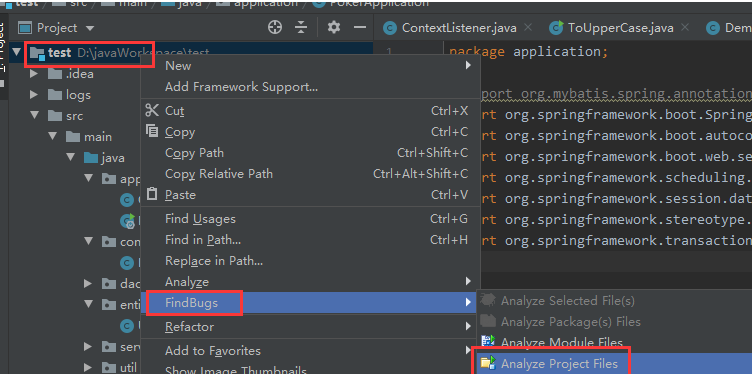Click the locate/scroll-from-source target icon
The width and height of the screenshot is (753, 374).
[x=275, y=27]
